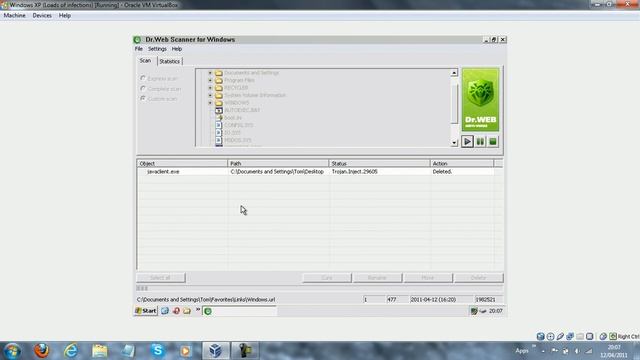The height and width of the screenshot is (360, 640).
Task: Click the scan progress bar
Action: 320,288
